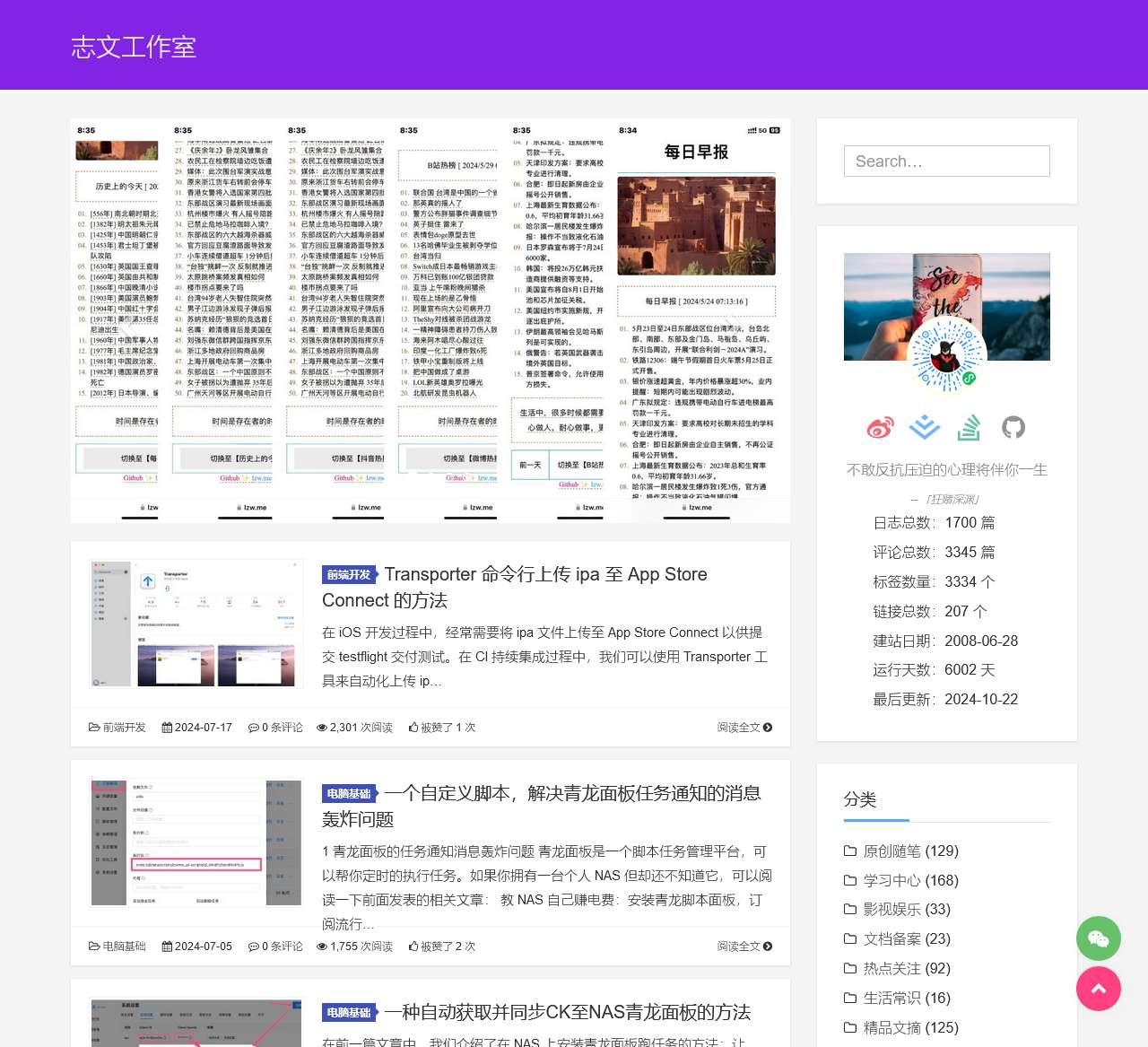Click the eye icon beside 1,755 次阅读
1148x1047 pixels.
tap(322, 947)
